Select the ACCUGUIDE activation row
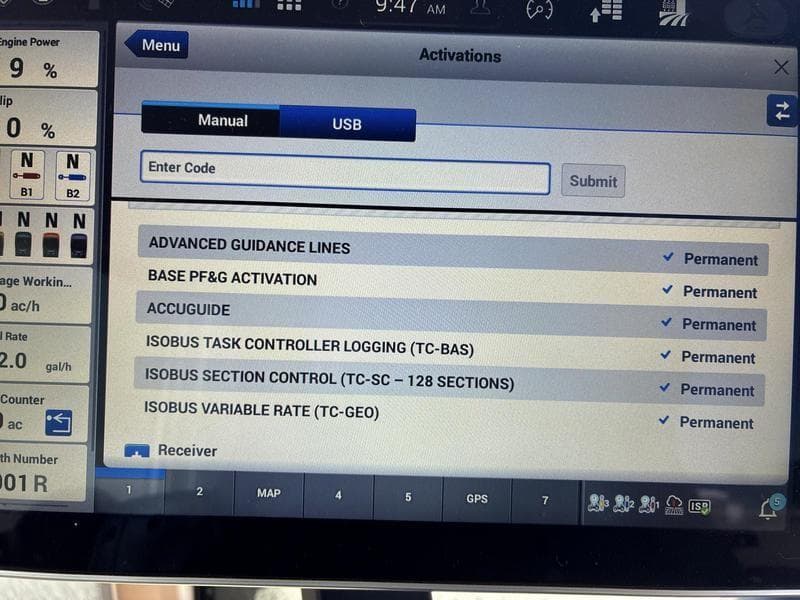 point(451,316)
